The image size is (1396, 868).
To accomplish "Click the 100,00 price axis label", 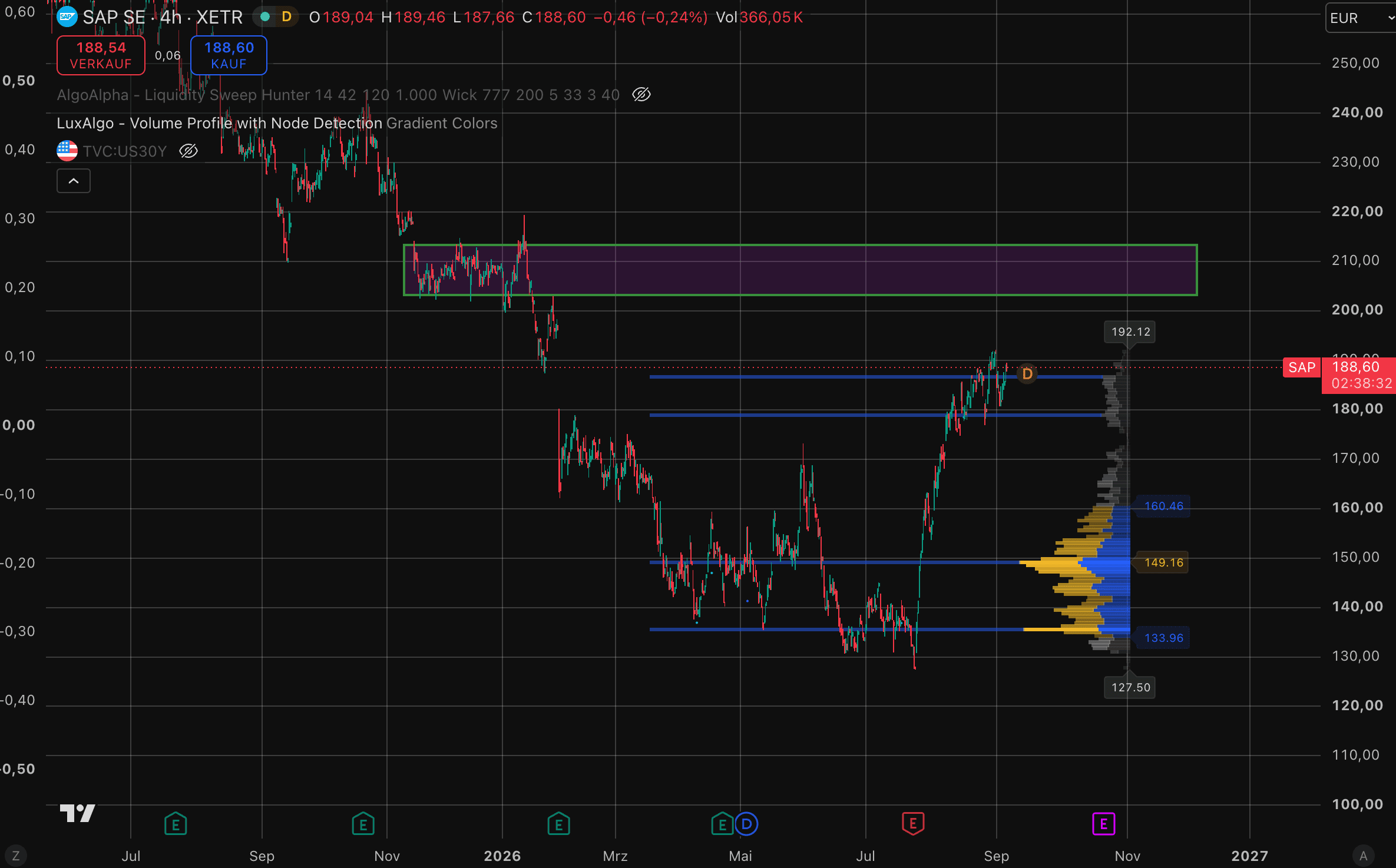I will coord(1357,804).
